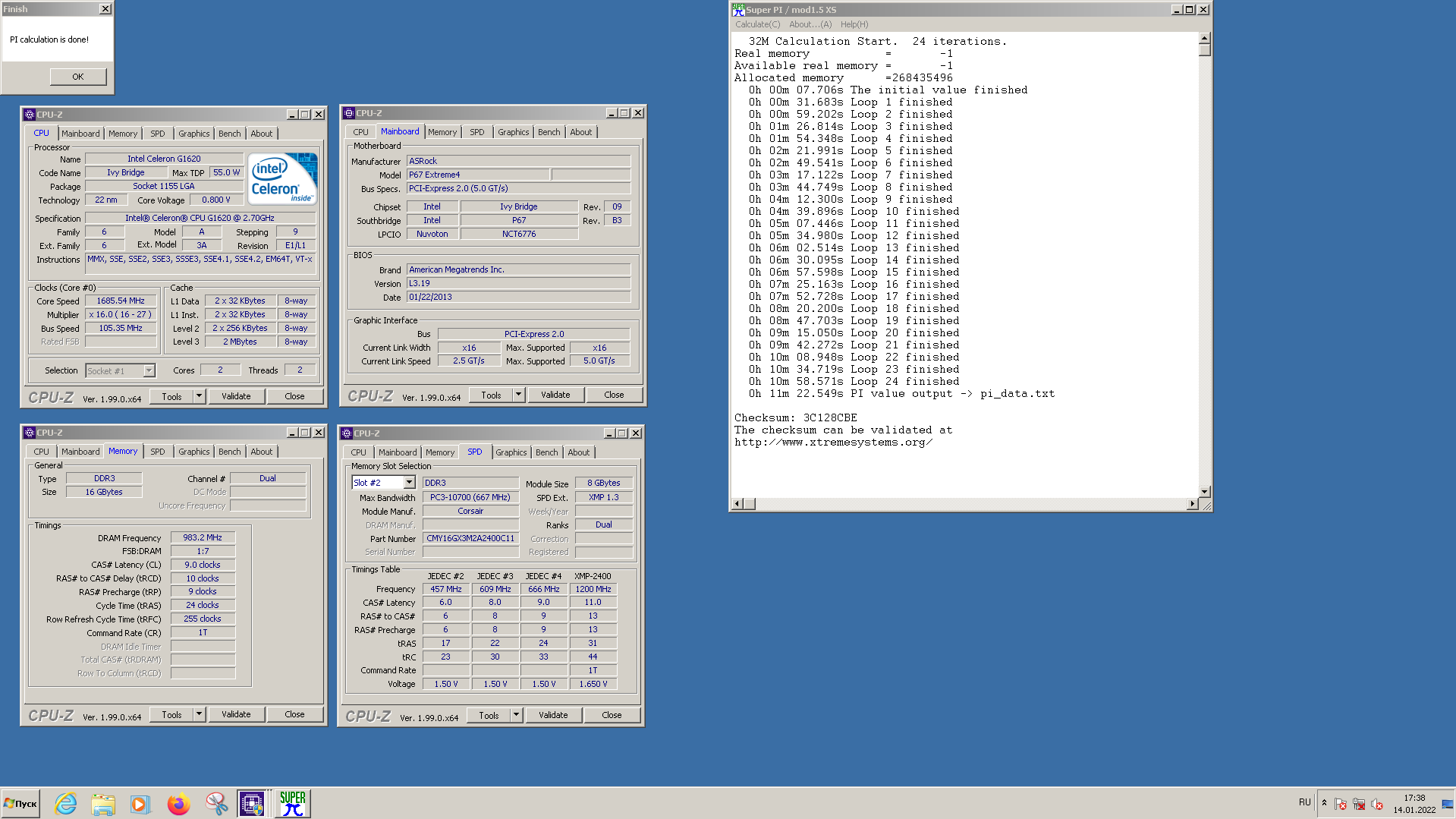
Task: Click Super PI scroll up arrow
Action: (x=1204, y=38)
